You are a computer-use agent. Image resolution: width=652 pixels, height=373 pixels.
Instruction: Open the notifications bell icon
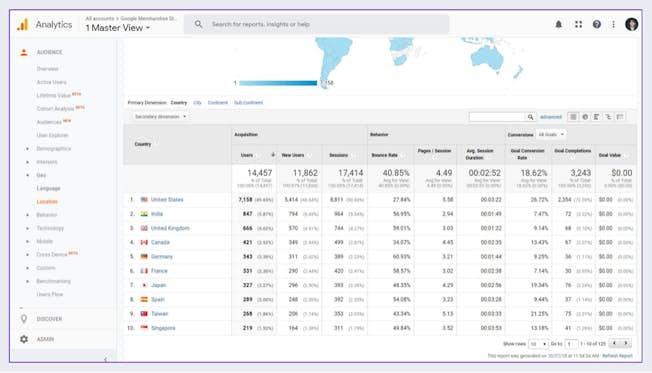[558, 24]
